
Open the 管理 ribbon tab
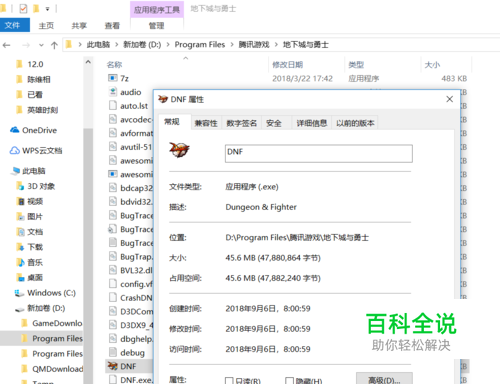click(157, 26)
